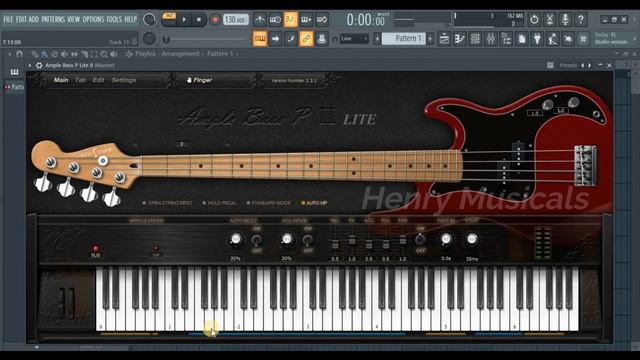Start playback with the play button
Image resolution: width=640 pixels, height=360 pixels.
click(x=184, y=20)
